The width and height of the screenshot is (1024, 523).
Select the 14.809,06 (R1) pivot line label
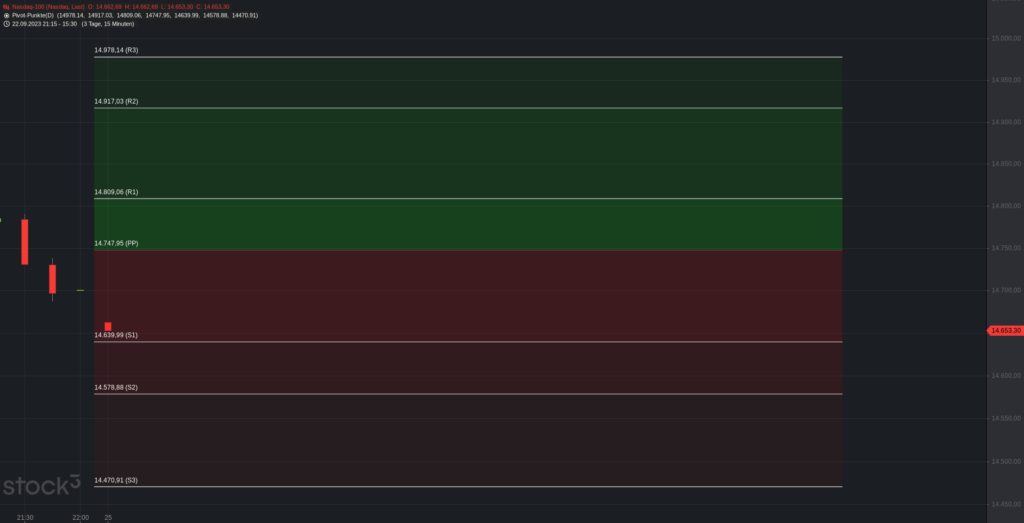point(116,193)
